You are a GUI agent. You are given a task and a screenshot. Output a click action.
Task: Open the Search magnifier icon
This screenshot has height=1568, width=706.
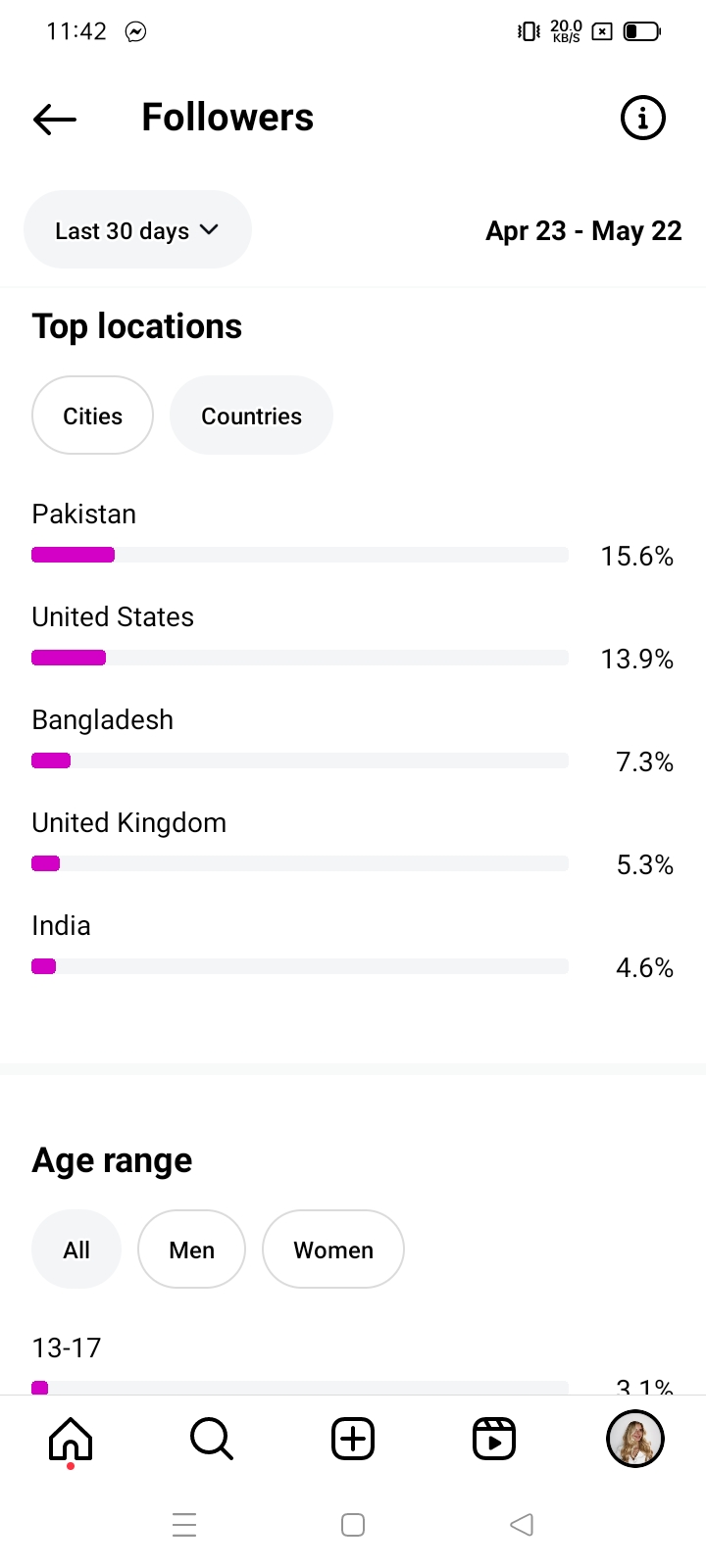(211, 1439)
